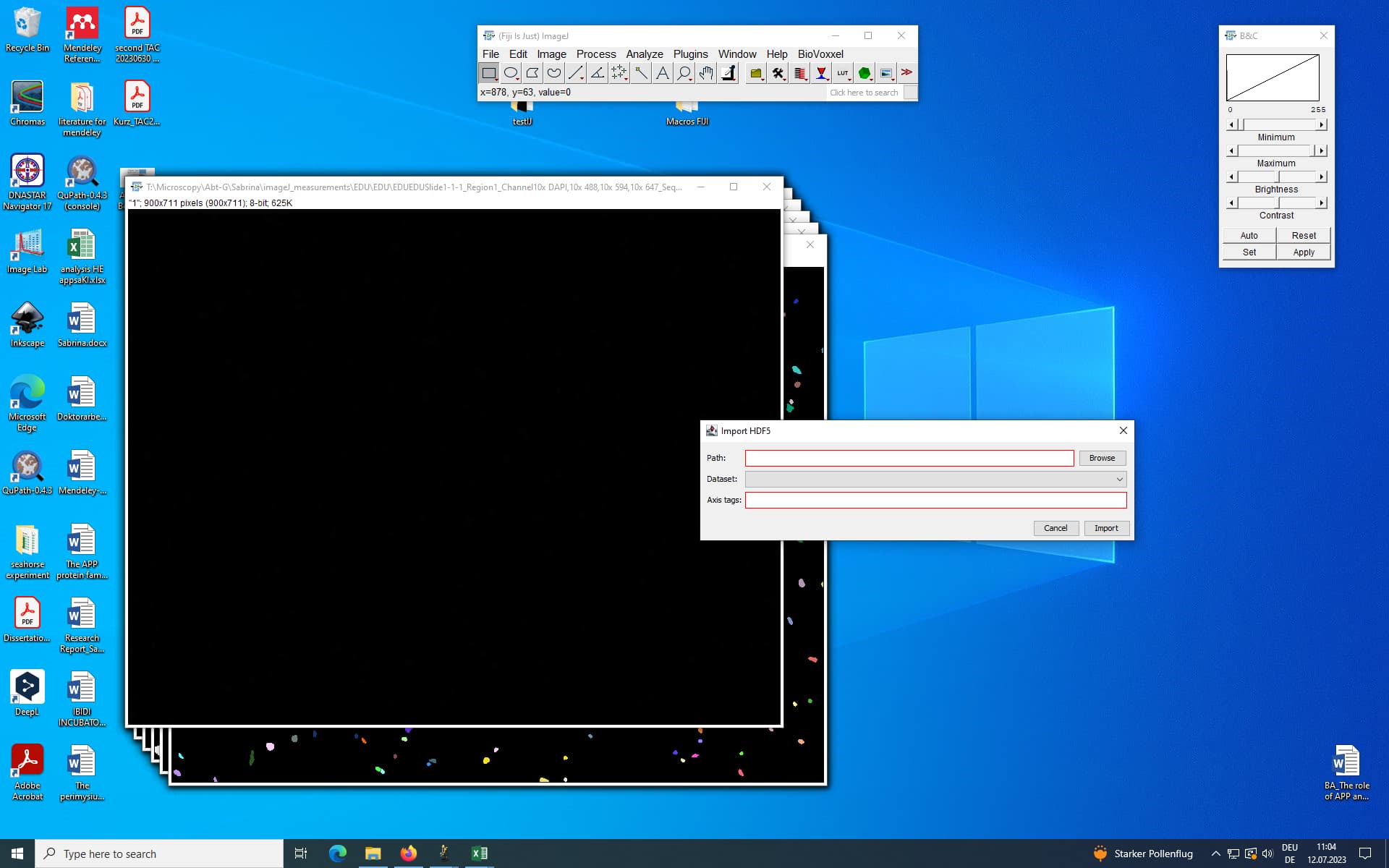Image resolution: width=1389 pixels, height=868 pixels.
Task: Select the Oval selection tool in ImageJ
Action: click(x=511, y=72)
